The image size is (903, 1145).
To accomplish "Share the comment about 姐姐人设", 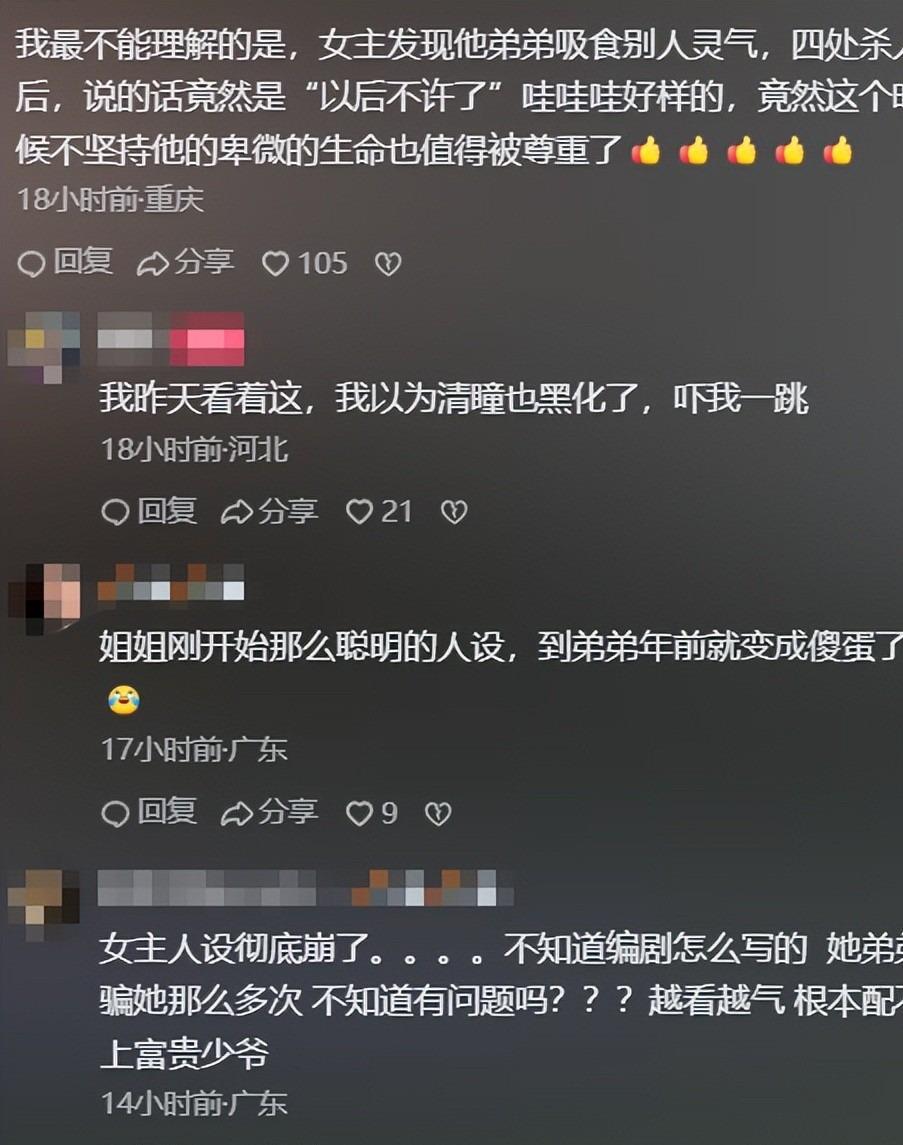I will (269, 813).
